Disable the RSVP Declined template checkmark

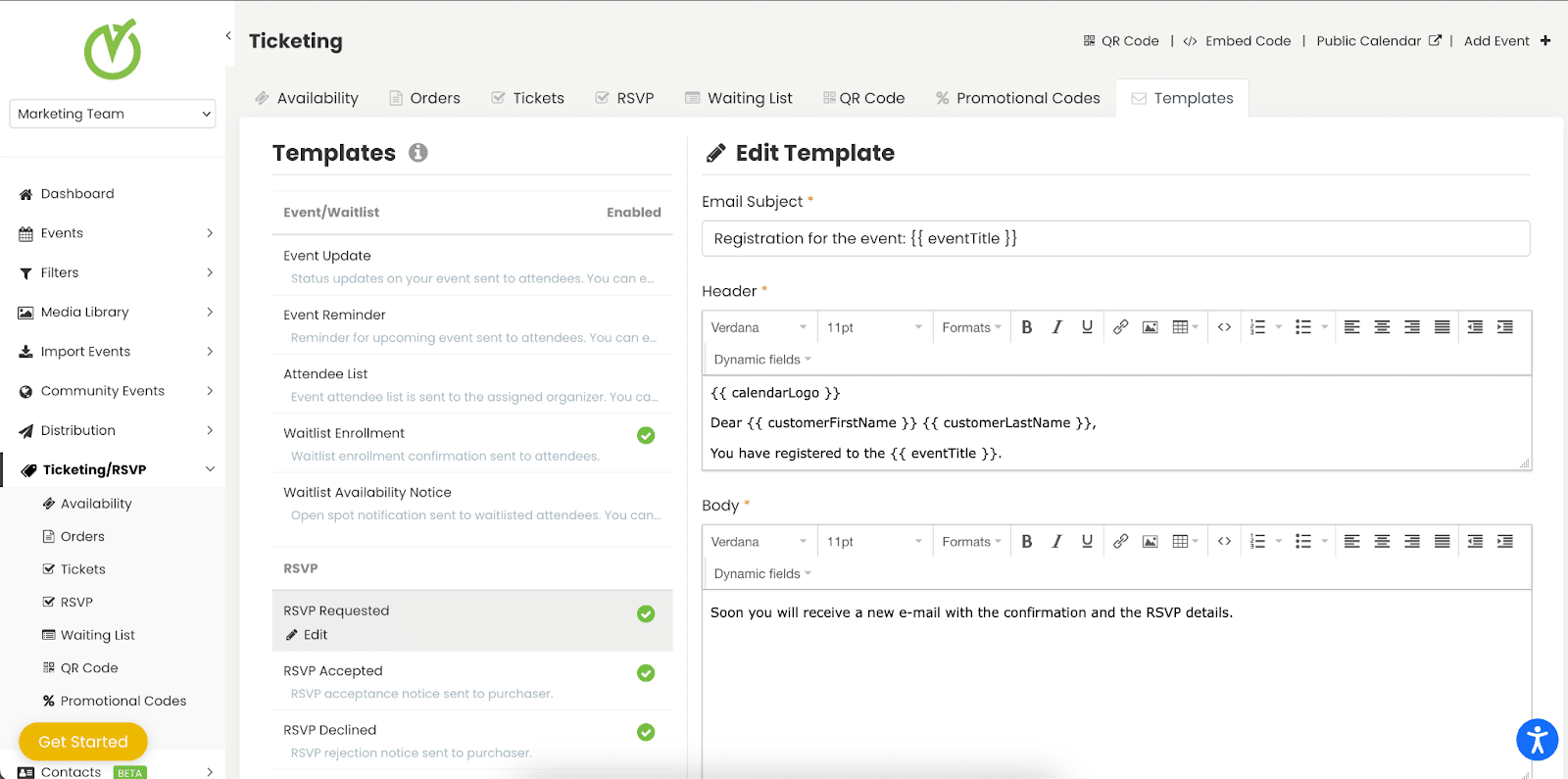646,732
